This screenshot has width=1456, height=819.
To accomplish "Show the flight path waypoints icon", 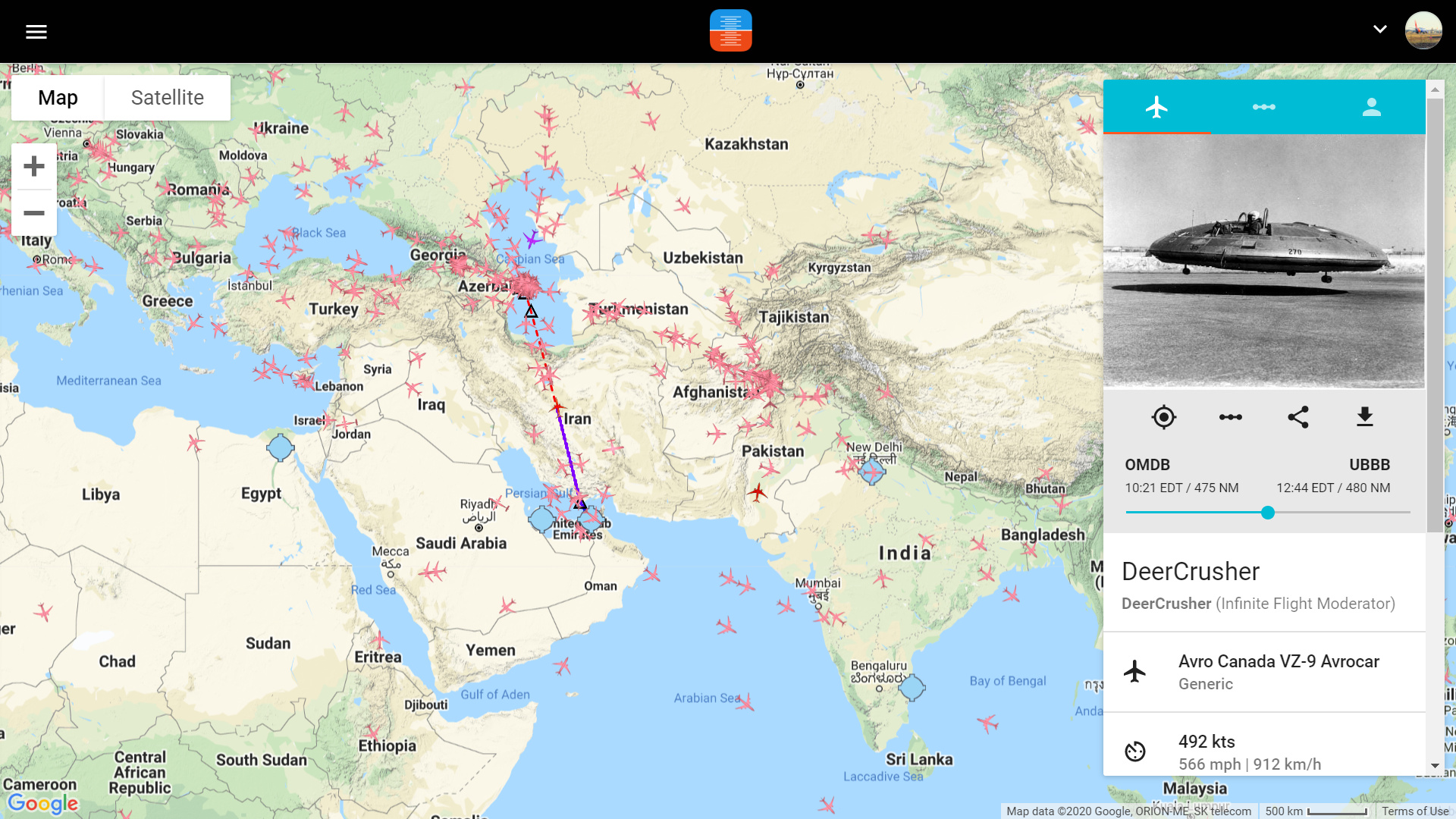I will pos(1230,417).
